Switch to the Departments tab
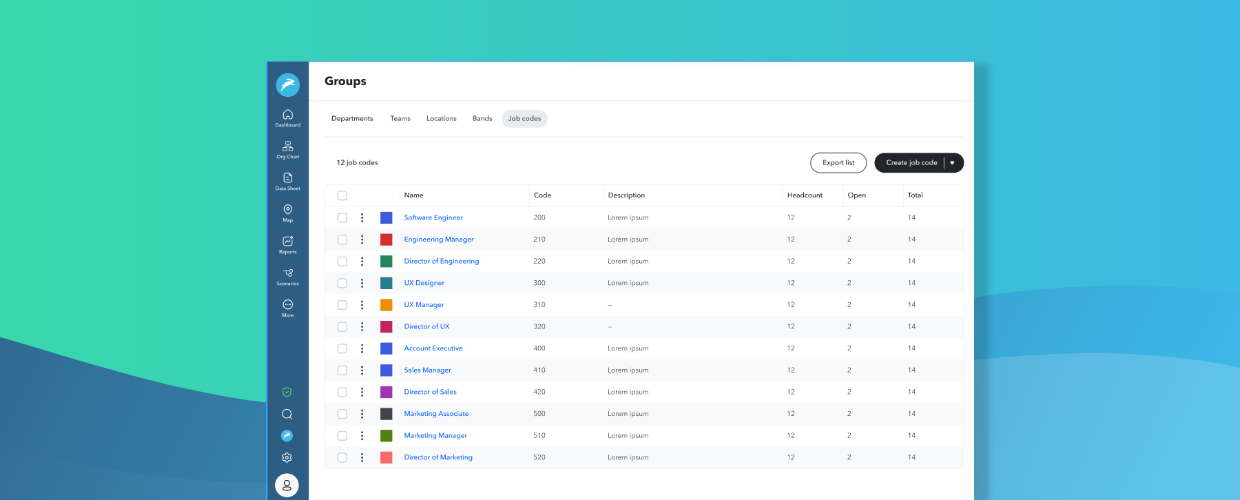Viewport: 1240px width, 500px height. pos(352,119)
